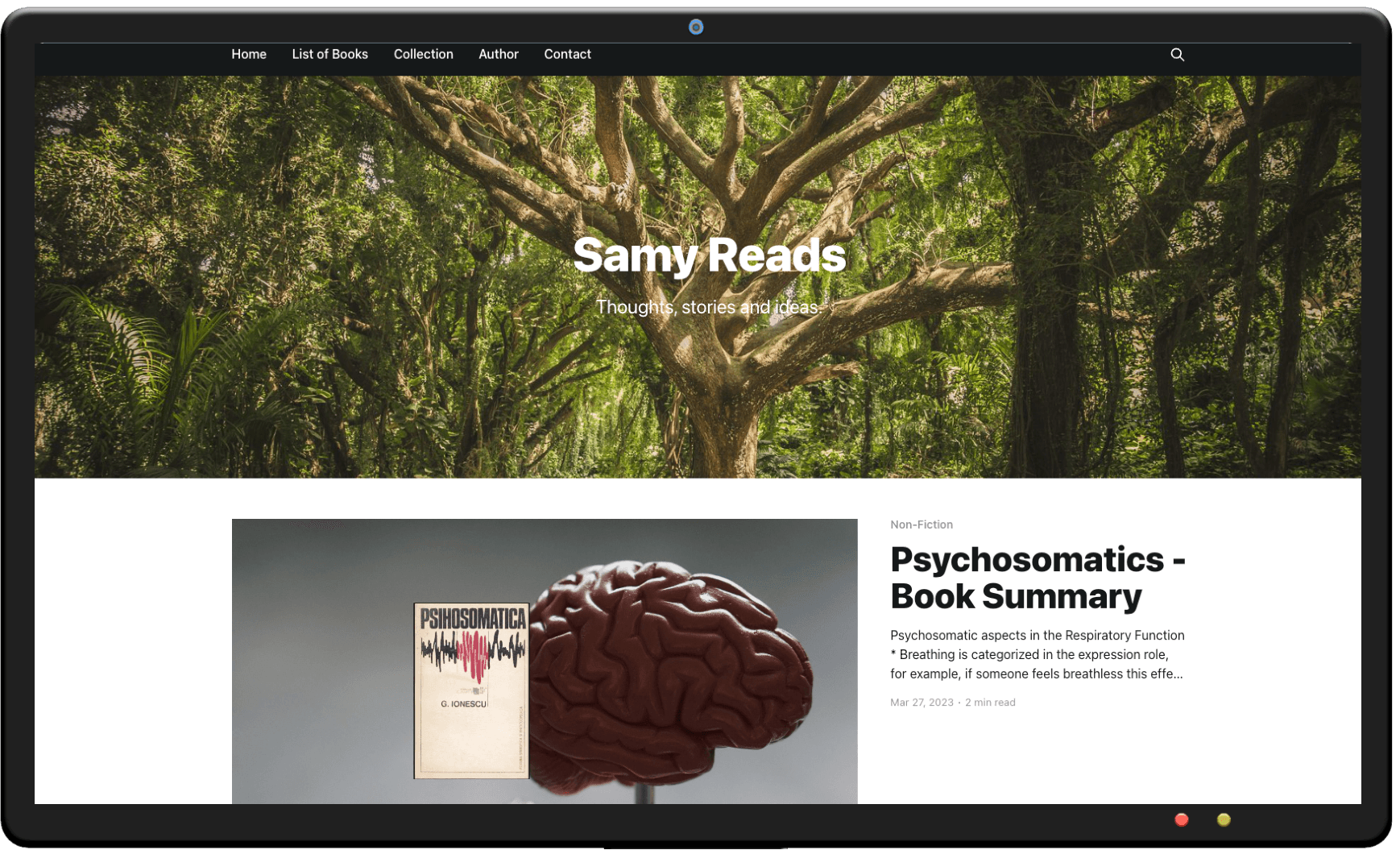Open the Contact page
Viewport: 1400px width, 850px height.
point(567,54)
